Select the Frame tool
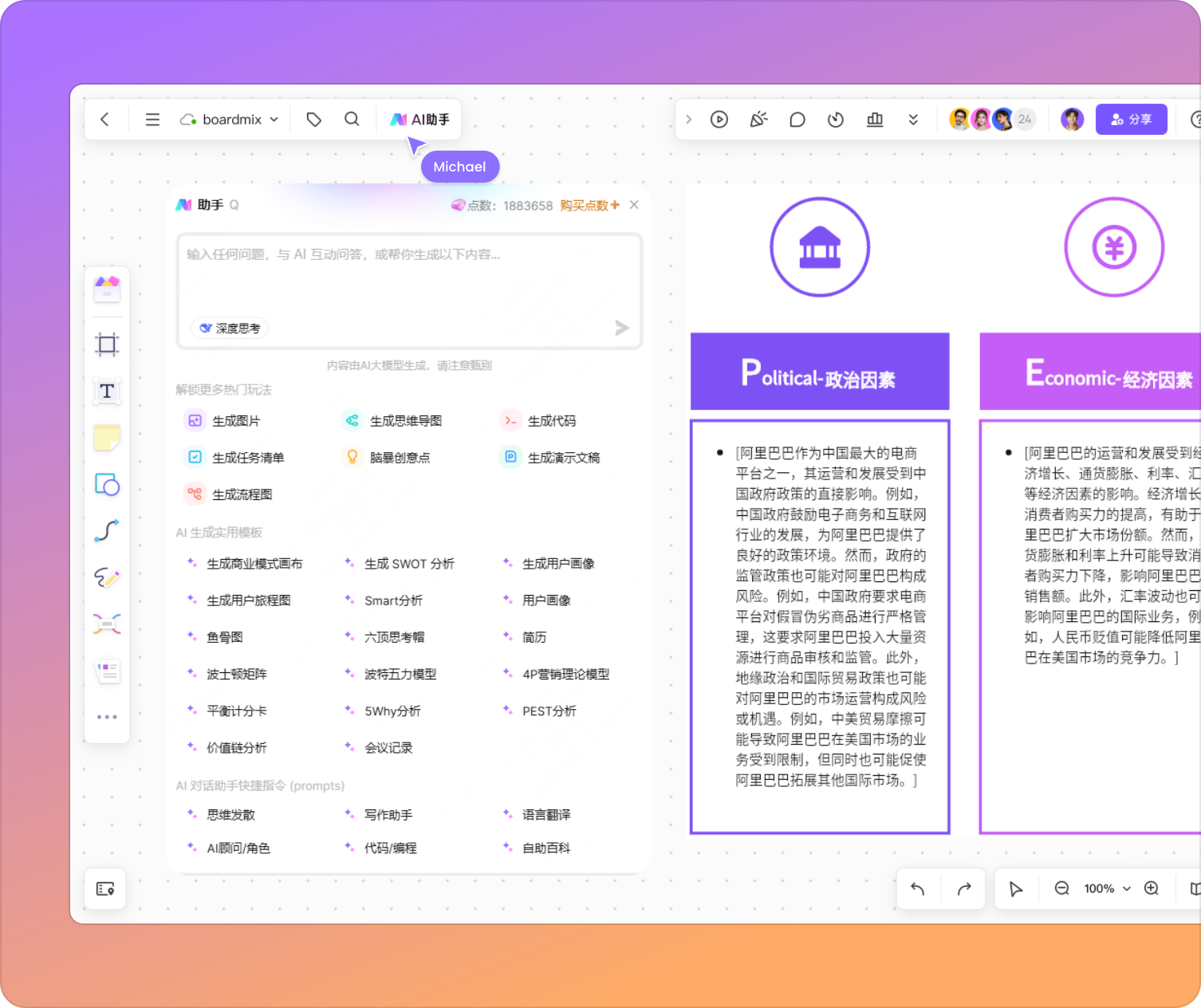The image size is (1201, 1008). pos(107,345)
